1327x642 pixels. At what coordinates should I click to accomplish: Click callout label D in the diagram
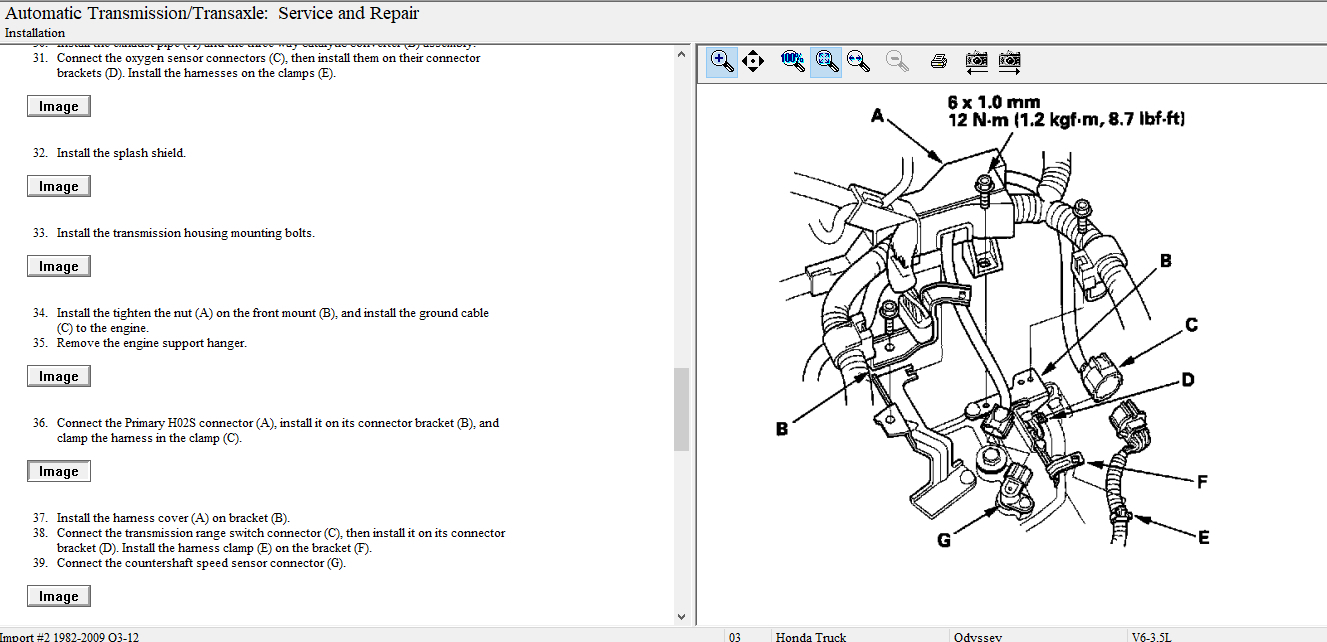1187,380
